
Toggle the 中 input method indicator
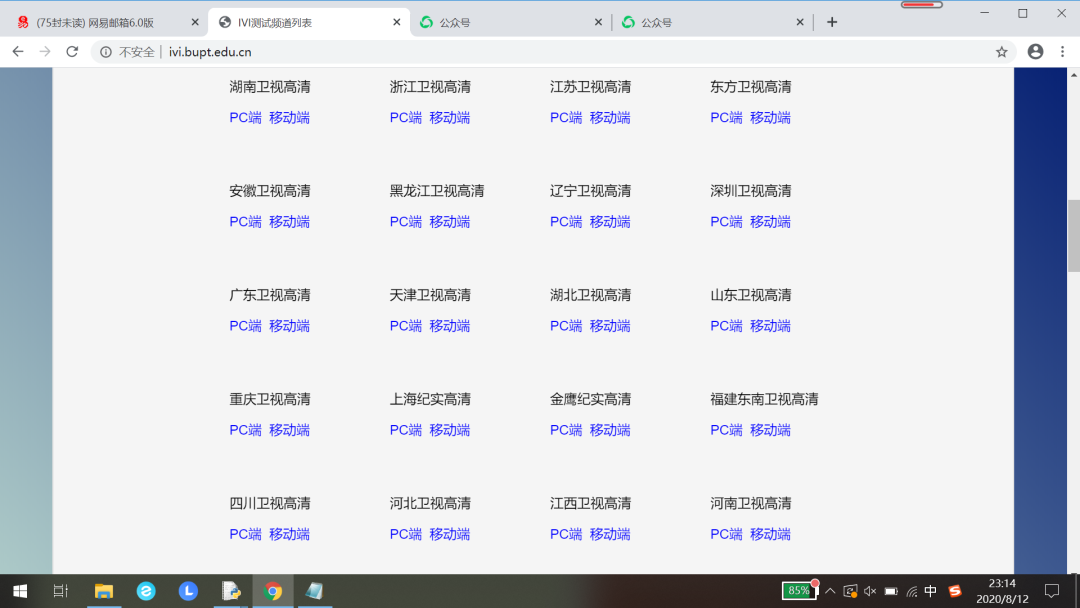tap(931, 591)
